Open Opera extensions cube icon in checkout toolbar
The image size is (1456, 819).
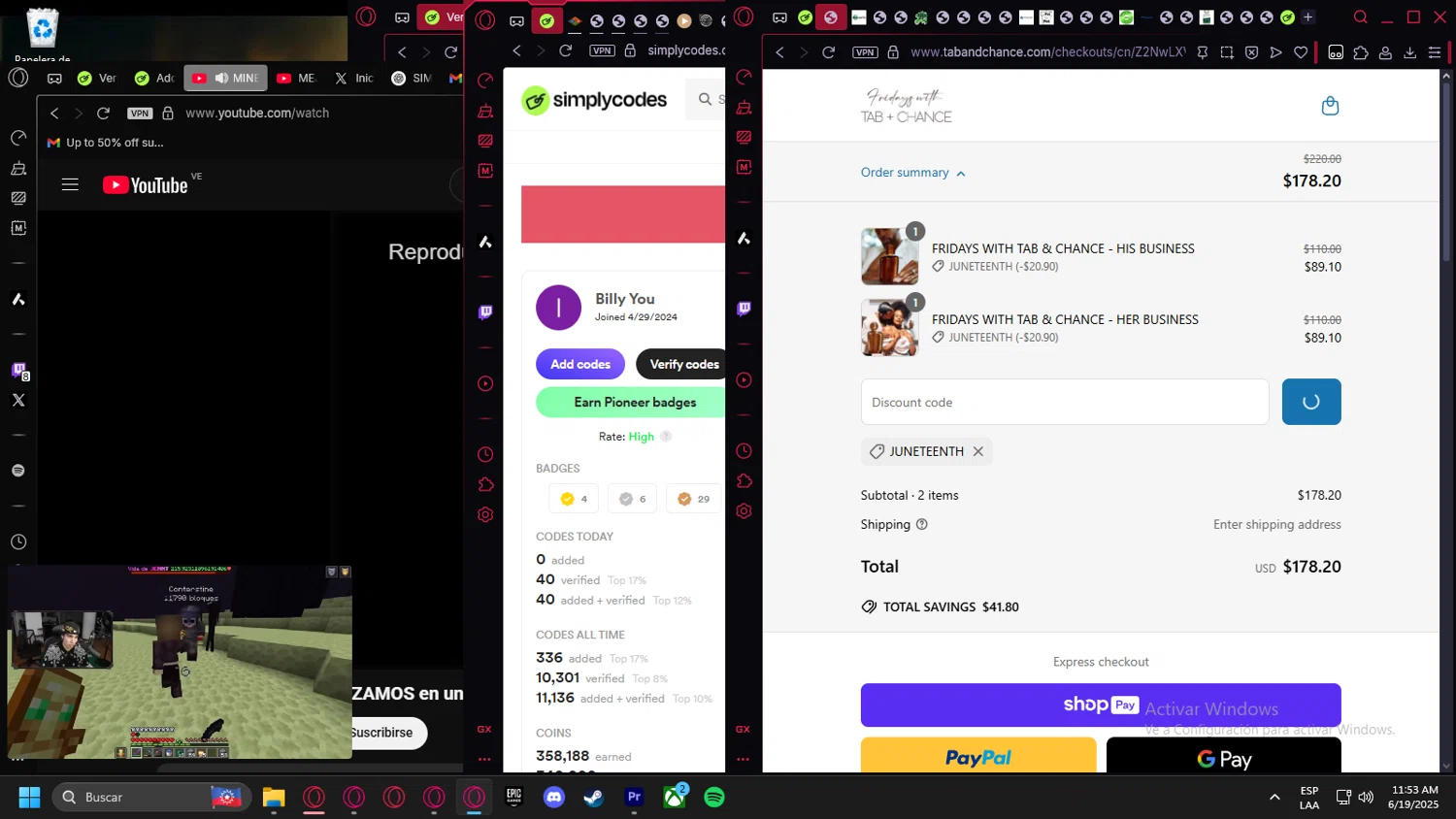click(x=1361, y=52)
